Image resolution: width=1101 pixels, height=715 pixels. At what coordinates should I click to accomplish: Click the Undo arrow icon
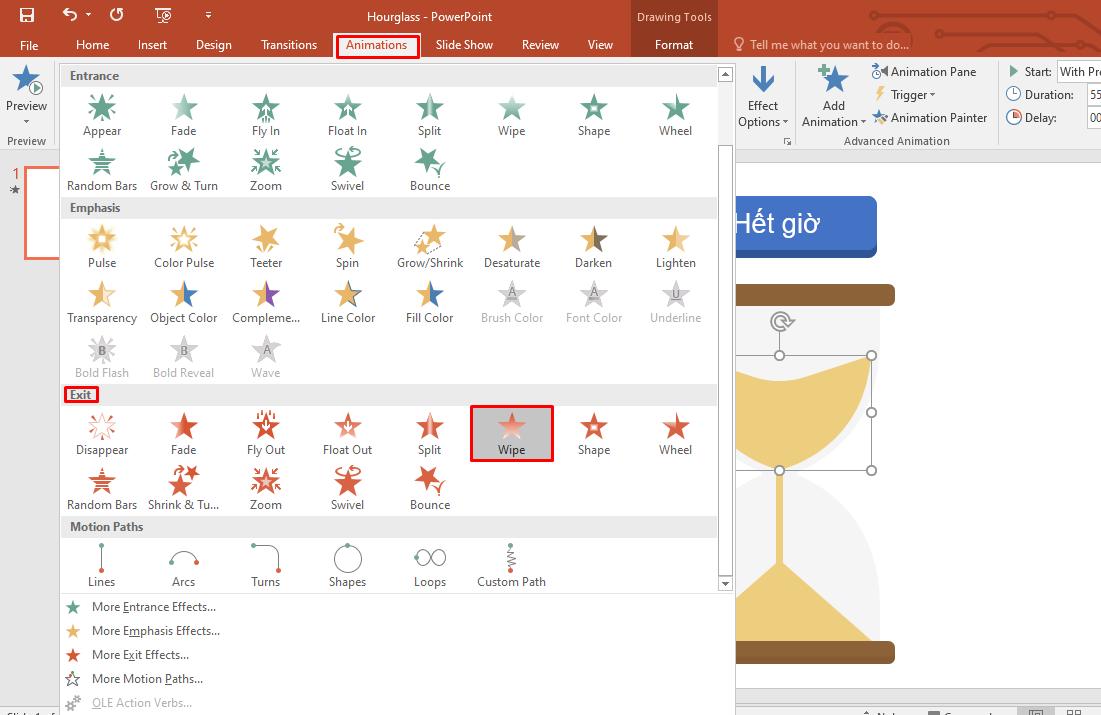point(70,14)
